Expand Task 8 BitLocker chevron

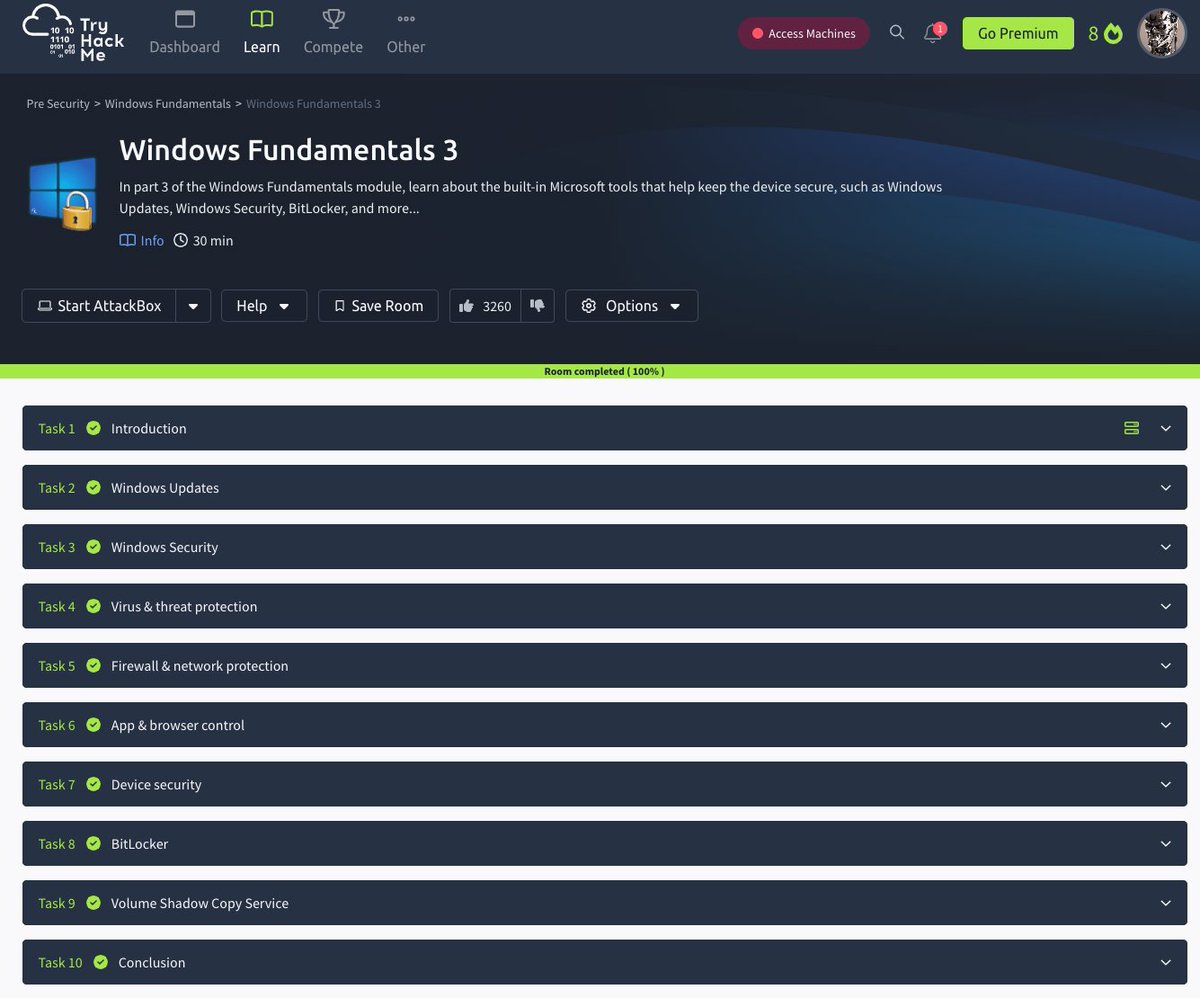[x=1165, y=844]
